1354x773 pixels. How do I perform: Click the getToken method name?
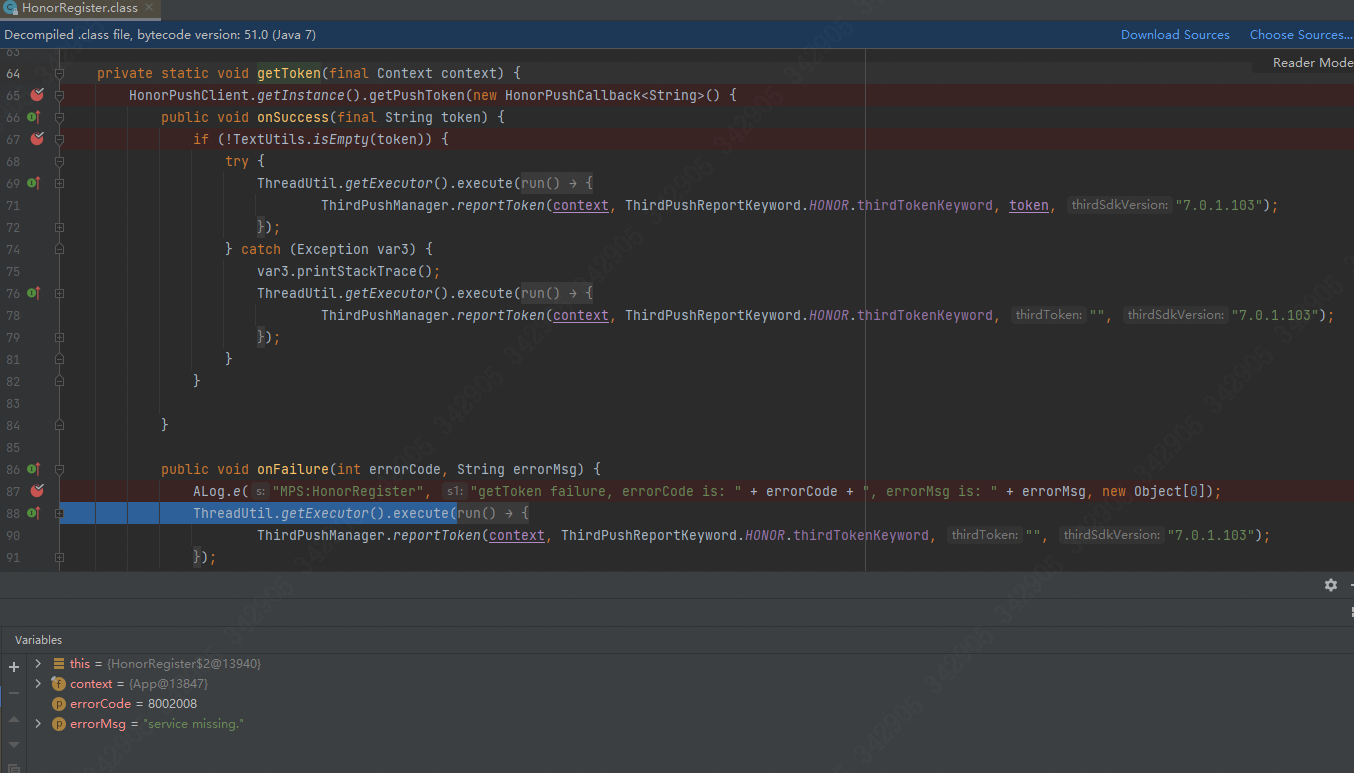tap(289, 73)
